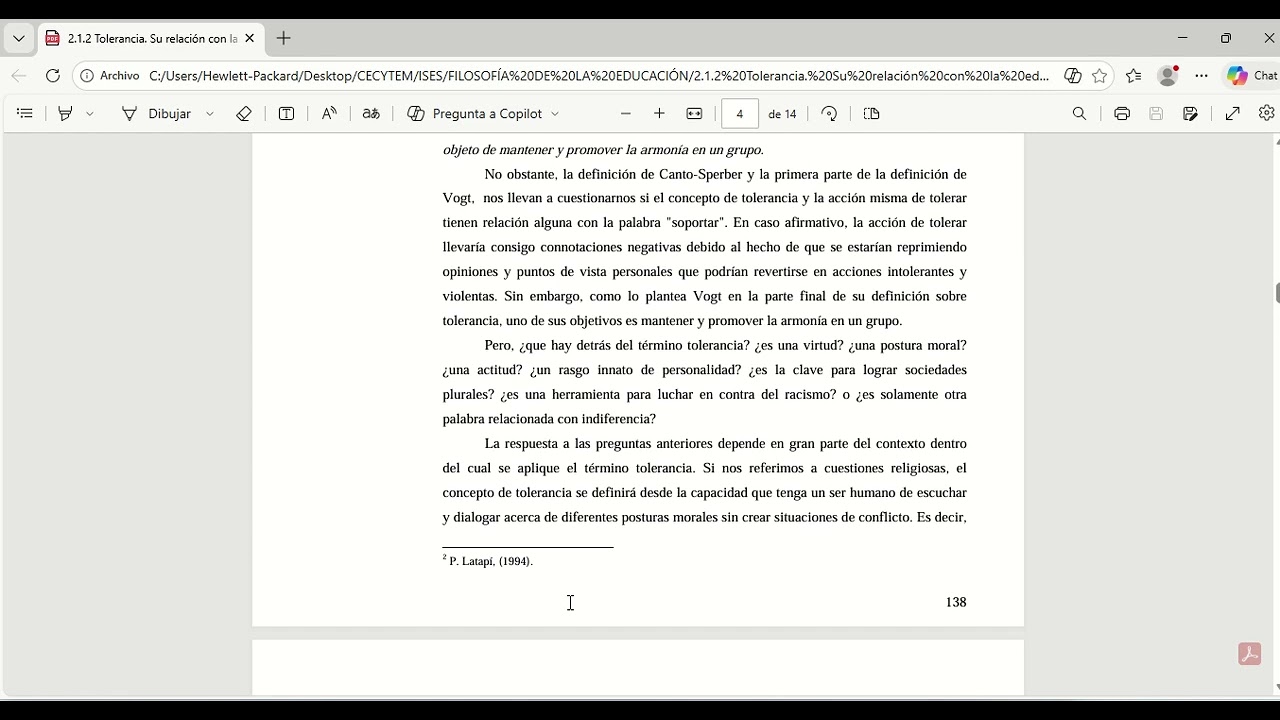Save the PDF file
This screenshot has width=1280, height=720.
(1156, 114)
